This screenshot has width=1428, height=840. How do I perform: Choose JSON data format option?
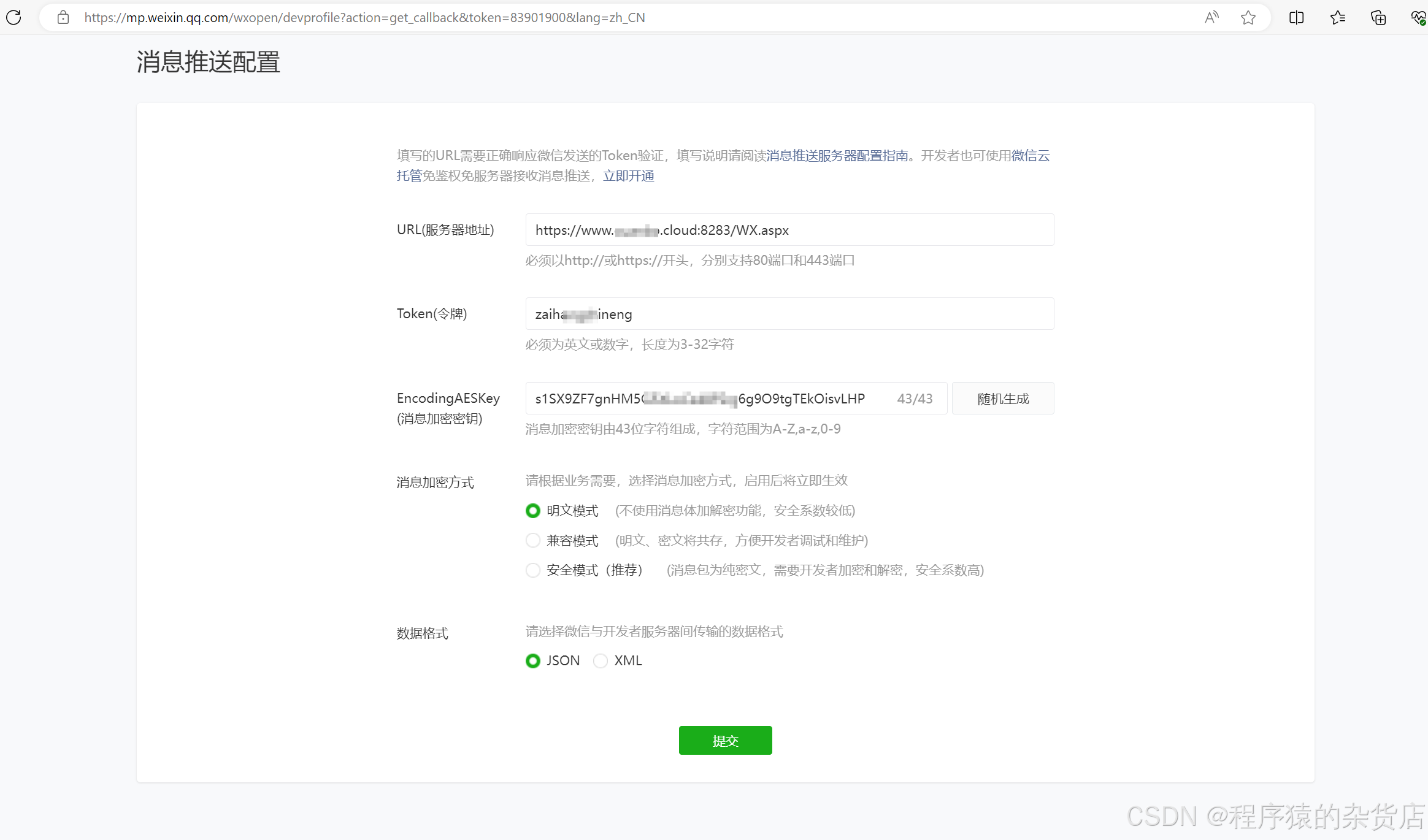(x=533, y=660)
